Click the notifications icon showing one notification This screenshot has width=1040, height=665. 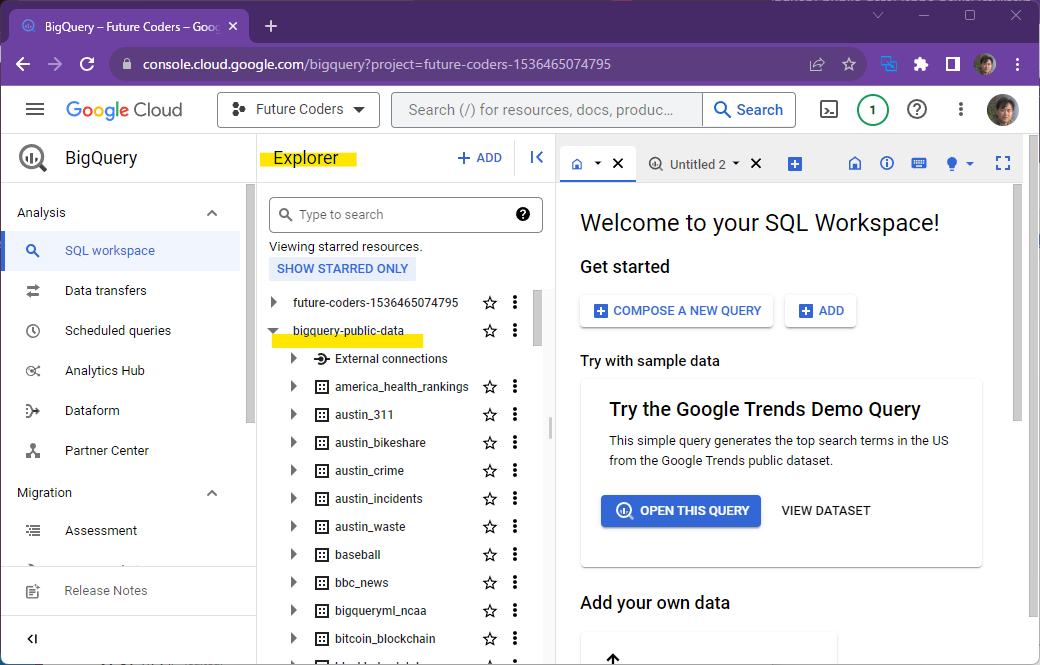tap(872, 110)
